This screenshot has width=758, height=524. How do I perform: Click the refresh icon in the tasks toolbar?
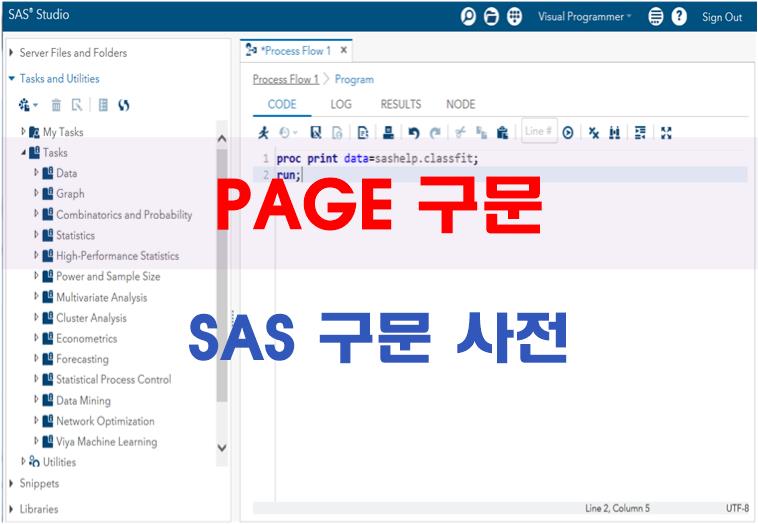pos(124,104)
